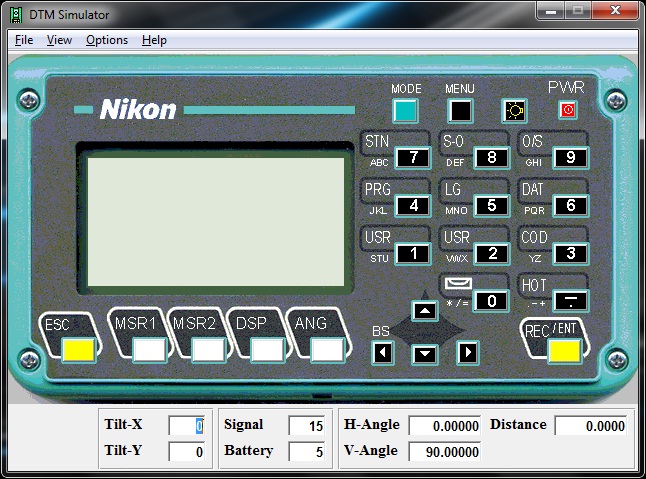The image size is (646, 479).
Task: Hit the yellow REC/ENT key
Action: click(565, 351)
